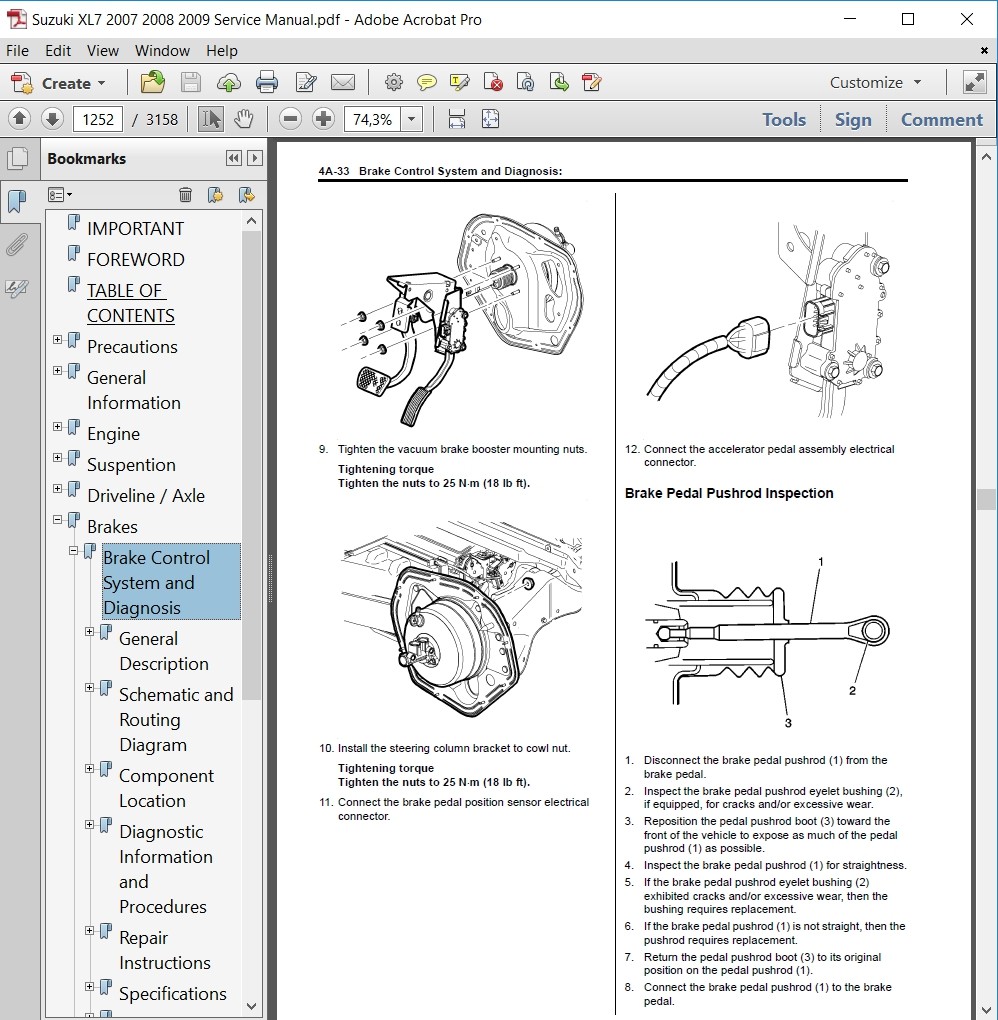998x1020 pixels.
Task: Open the View menu
Action: (103, 51)
